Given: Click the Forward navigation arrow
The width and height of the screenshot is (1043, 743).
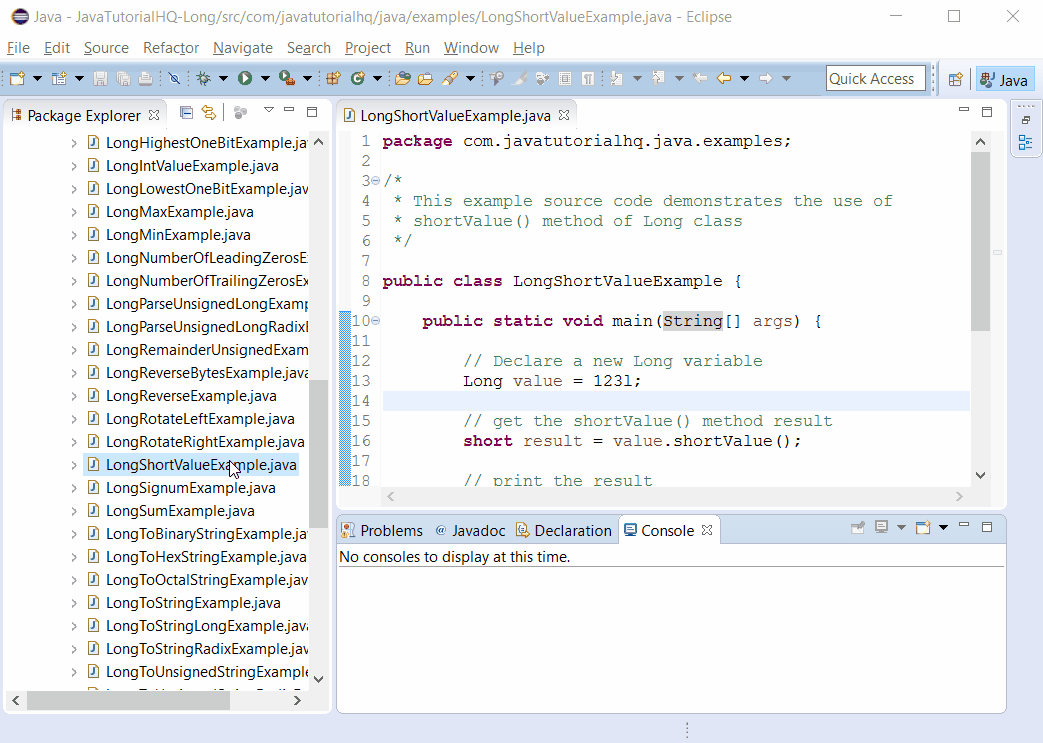Looking at the screenshot, I should pyautogui.click(x=766, y=78).
